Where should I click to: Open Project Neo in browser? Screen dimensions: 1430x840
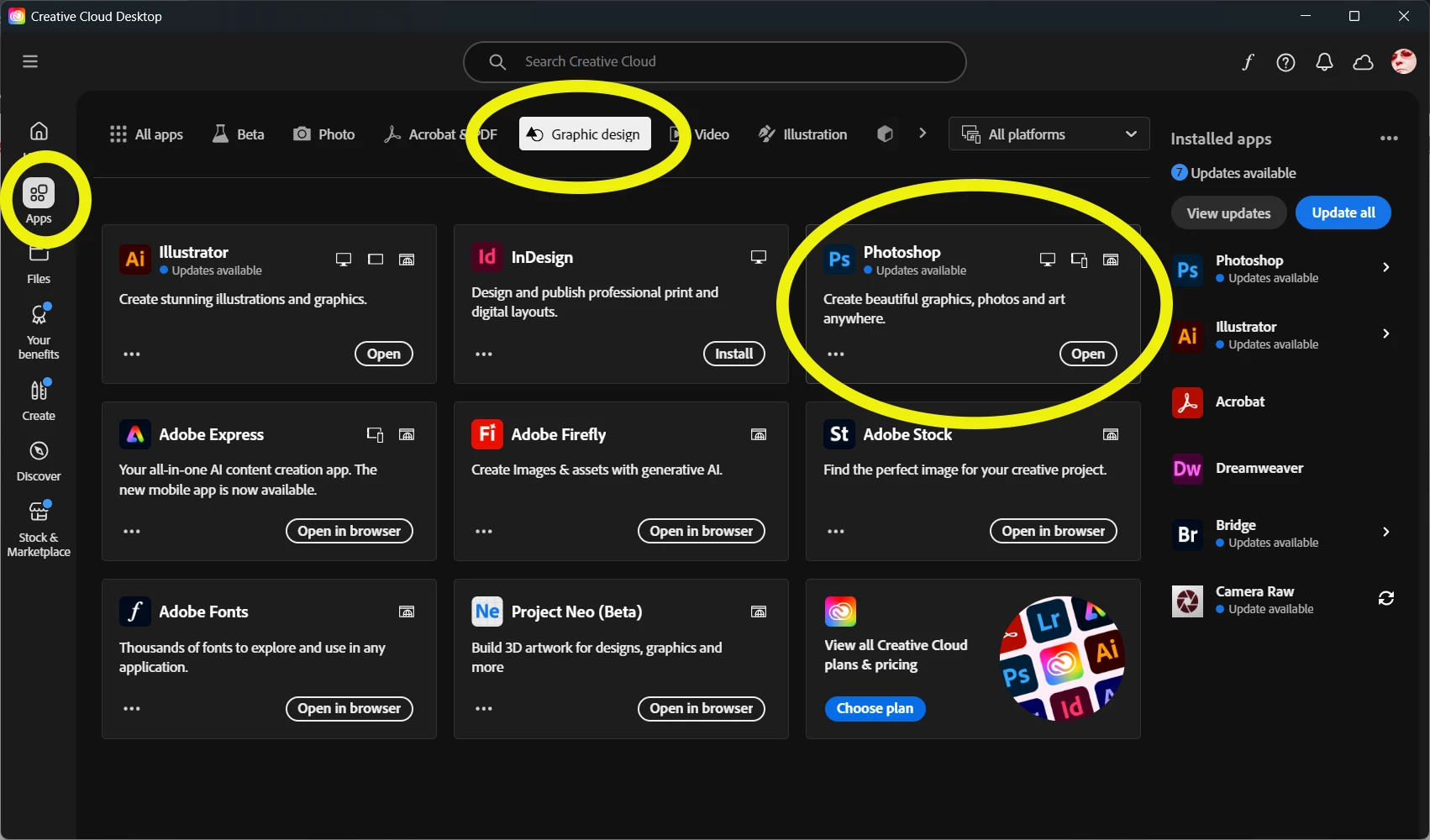(x=702, y=708)
